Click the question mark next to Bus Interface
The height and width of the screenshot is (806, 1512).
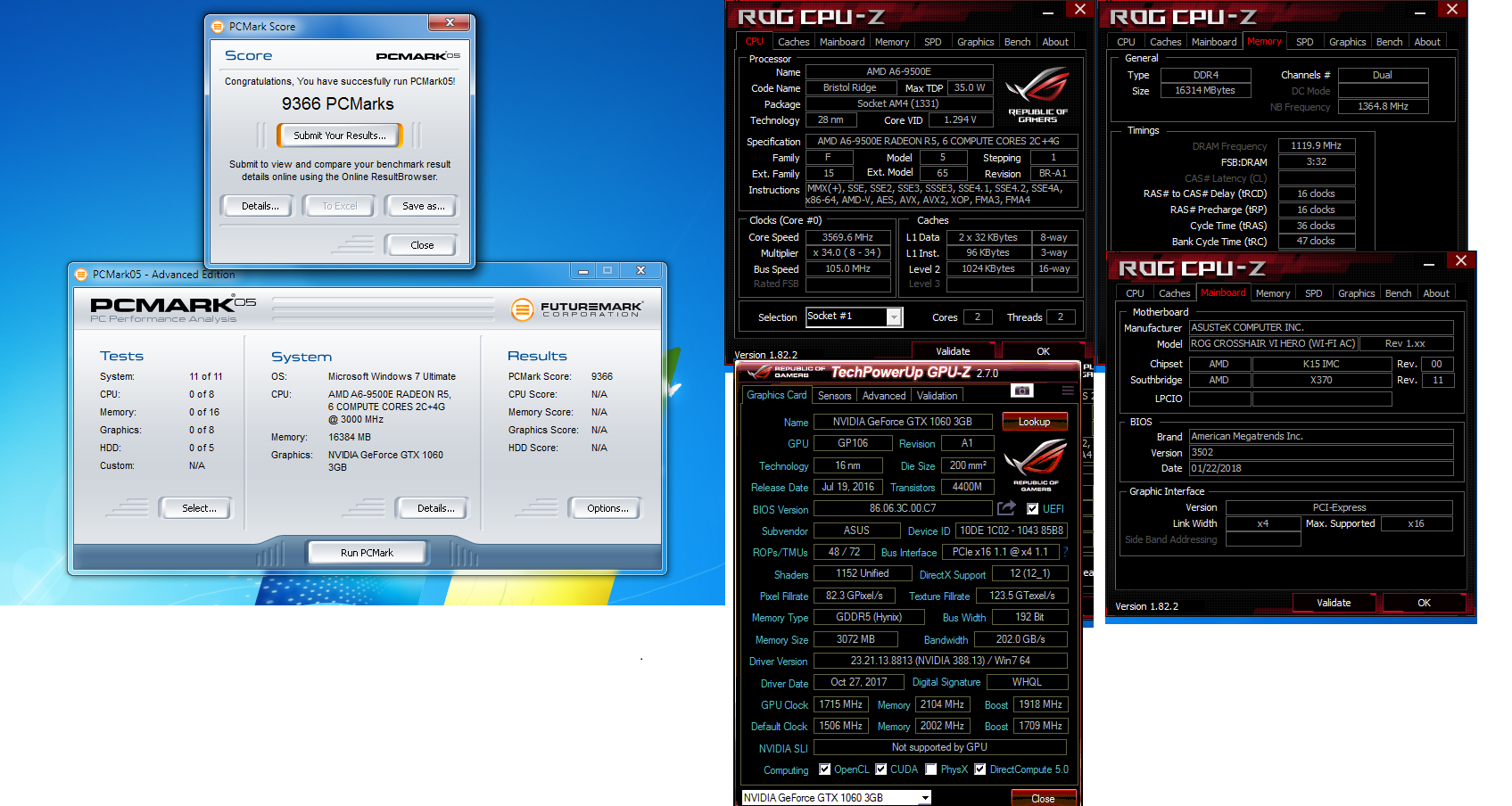pos(1065,552)
